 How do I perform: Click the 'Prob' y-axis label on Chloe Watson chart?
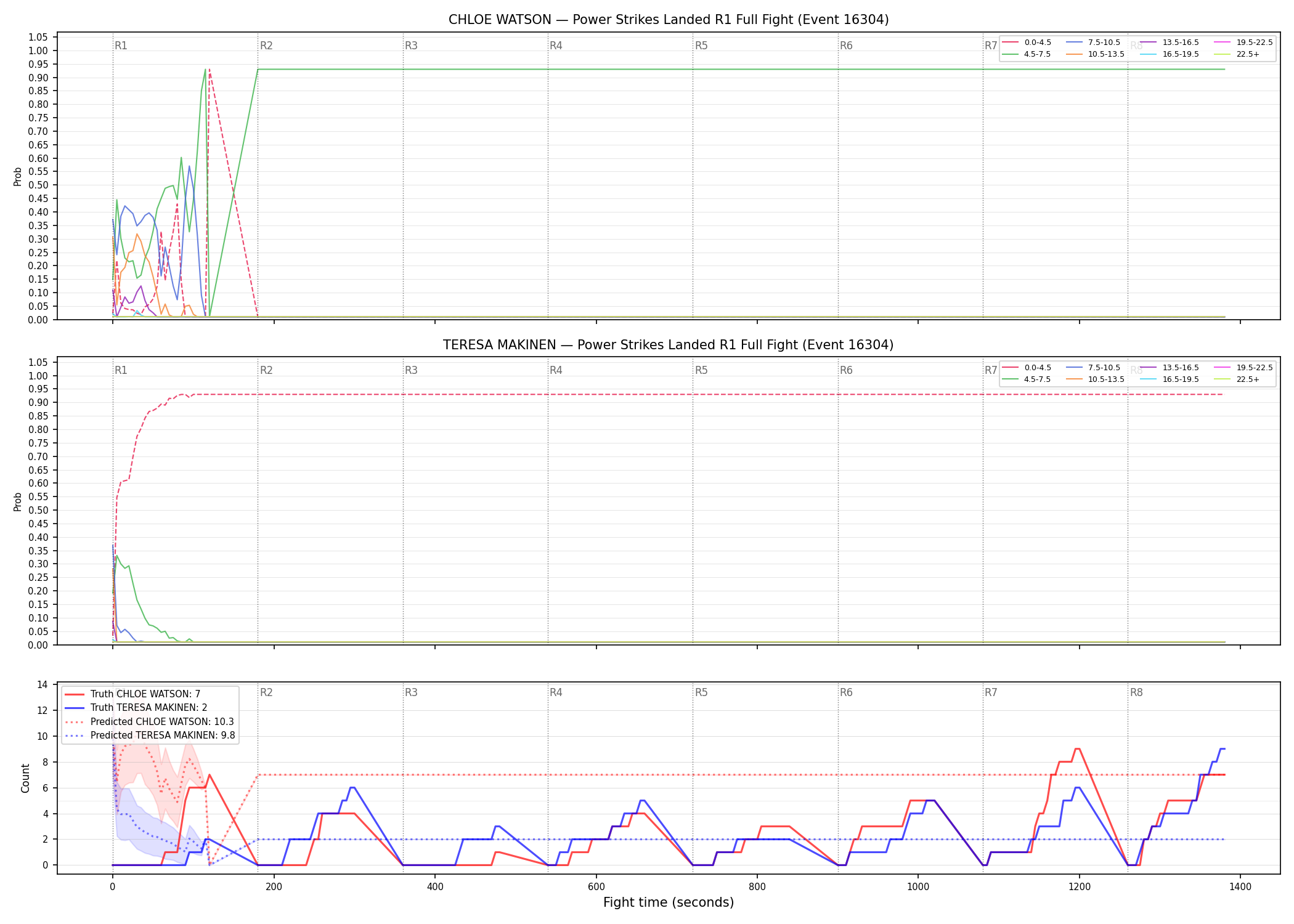tap(18, 176)
